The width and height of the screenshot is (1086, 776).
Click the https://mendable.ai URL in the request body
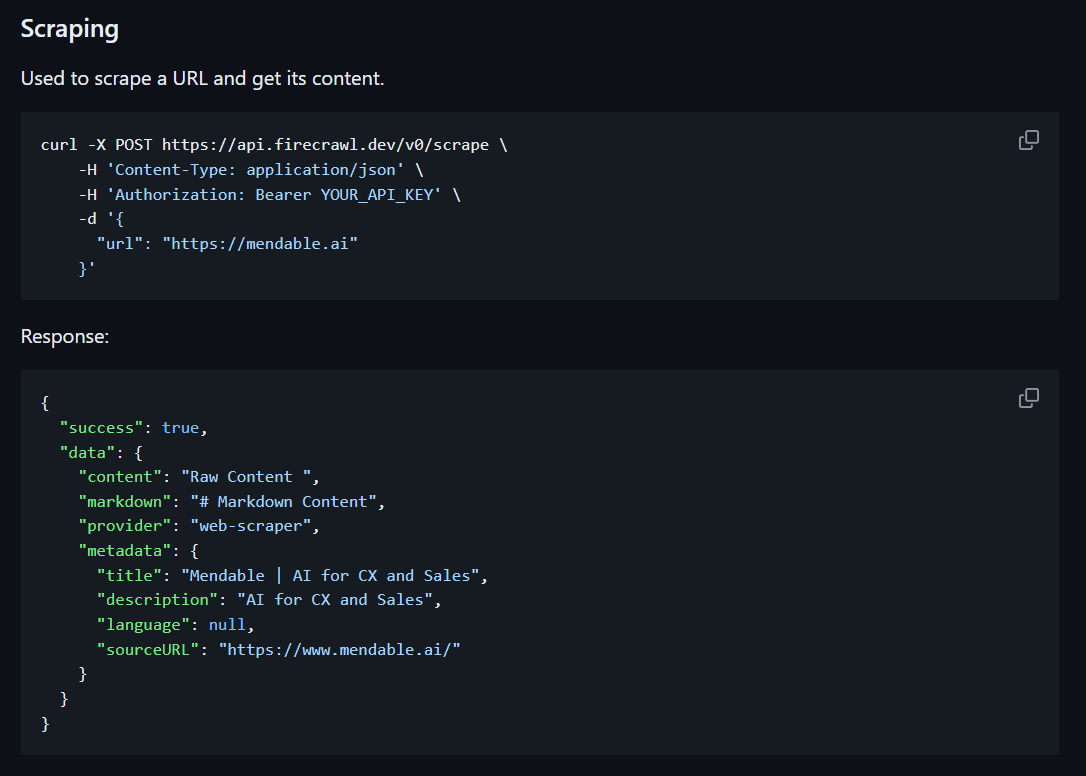point(260,244)
